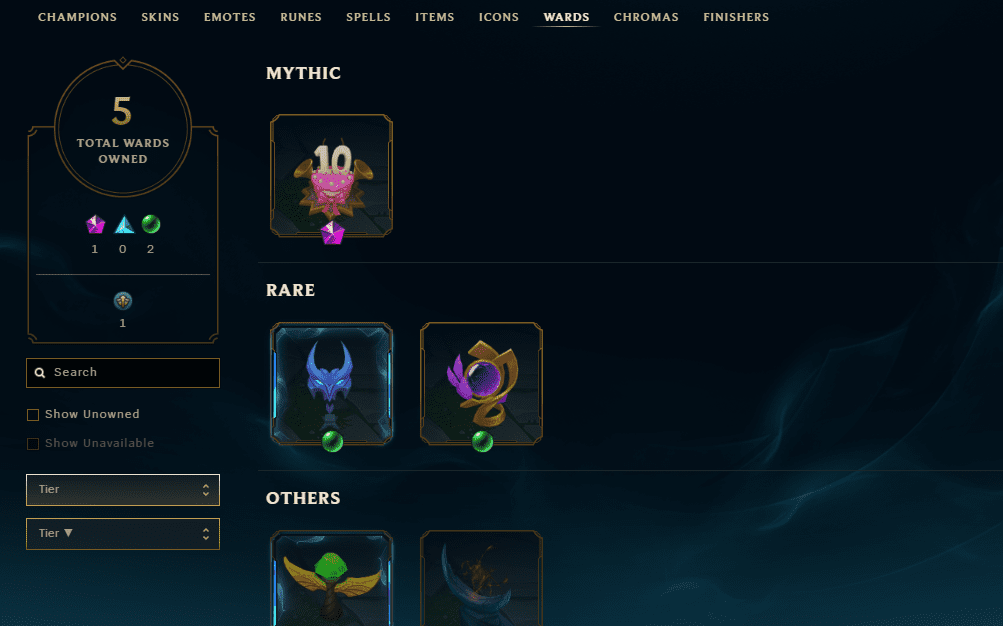Open the first Tier dropdown
Screen dimensions: 1003x626
click(123, 490)
